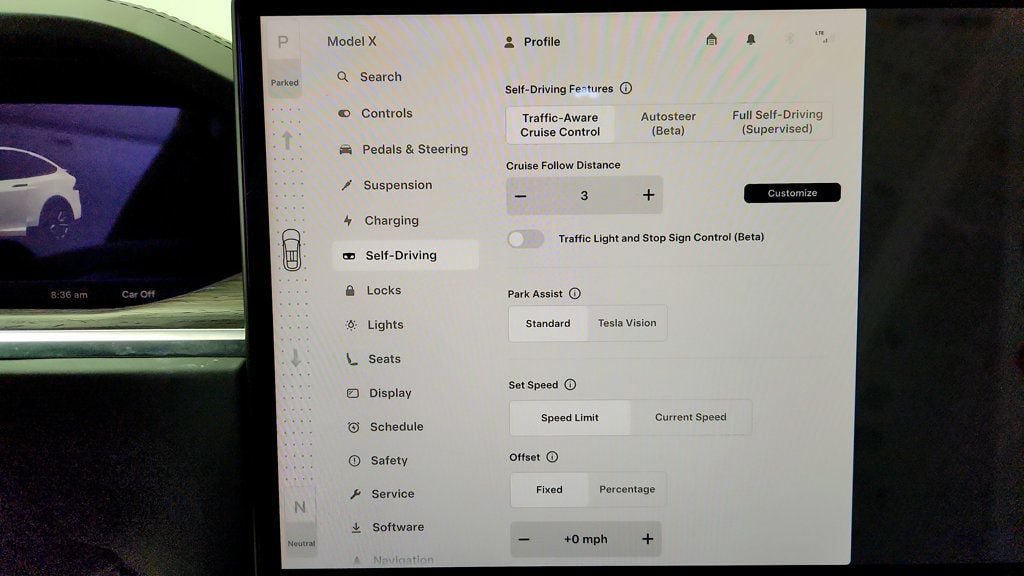Select Full Self-Driving (Supervised) option
This screenshot has width=1024, height=576.
coord(777,121)
